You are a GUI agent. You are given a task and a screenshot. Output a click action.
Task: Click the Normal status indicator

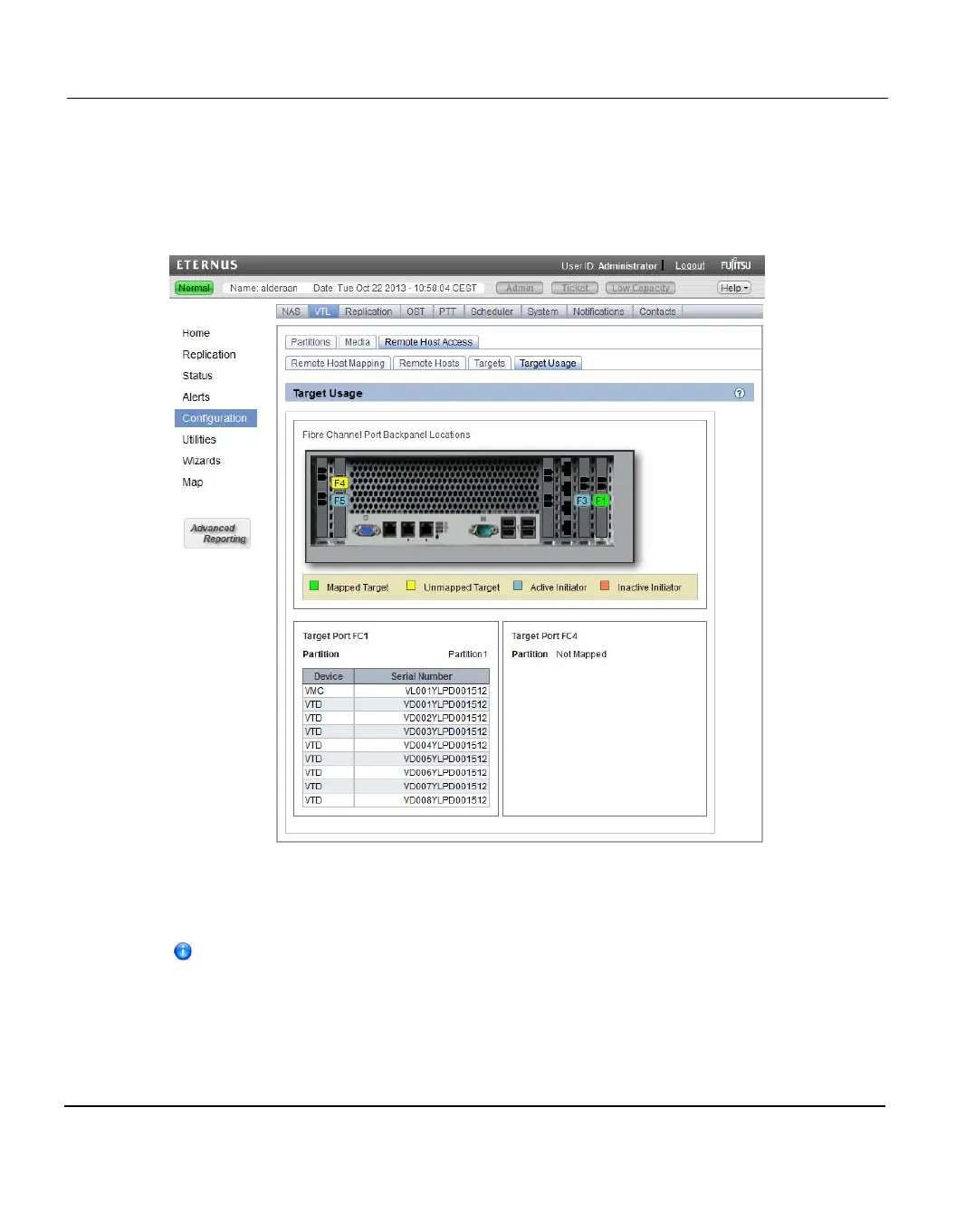pyautogui.click(x=194, y=288)
